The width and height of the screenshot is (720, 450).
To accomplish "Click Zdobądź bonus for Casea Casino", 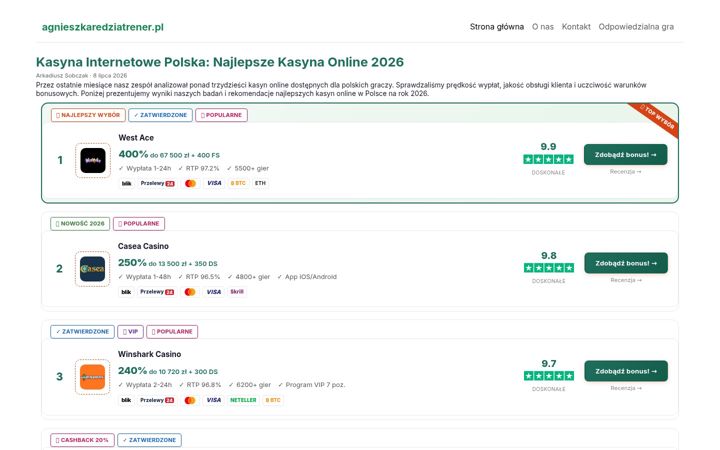I will point(626,263).
